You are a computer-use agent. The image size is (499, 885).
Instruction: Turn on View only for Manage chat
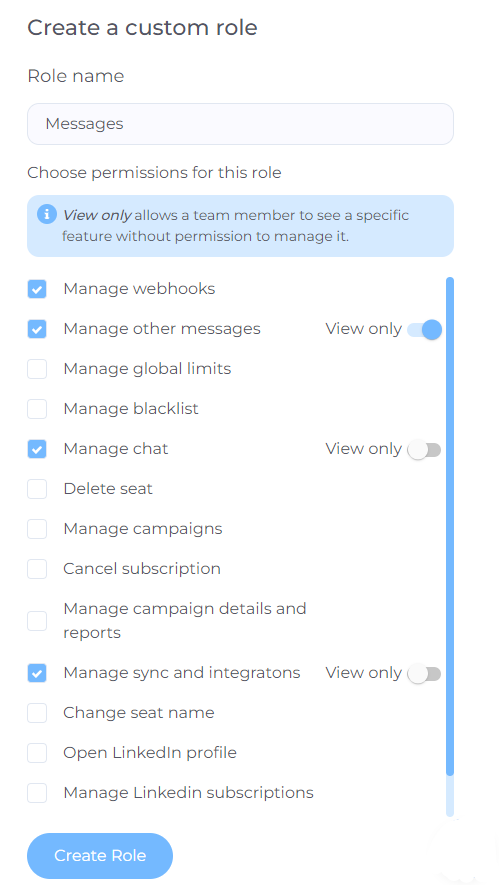[424, 450]
